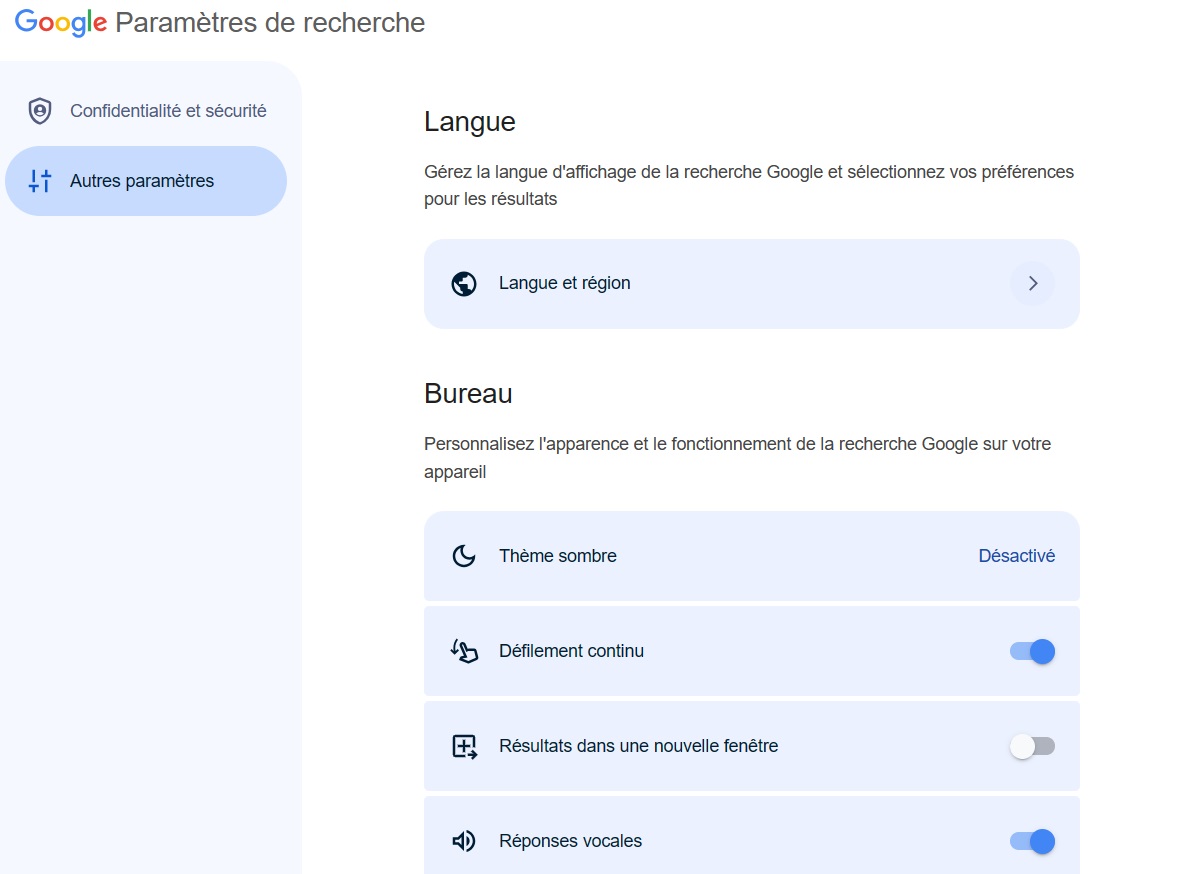
Task: Click the description starting Gérez la langue d'affichage
Action: [x=749, y=185]
